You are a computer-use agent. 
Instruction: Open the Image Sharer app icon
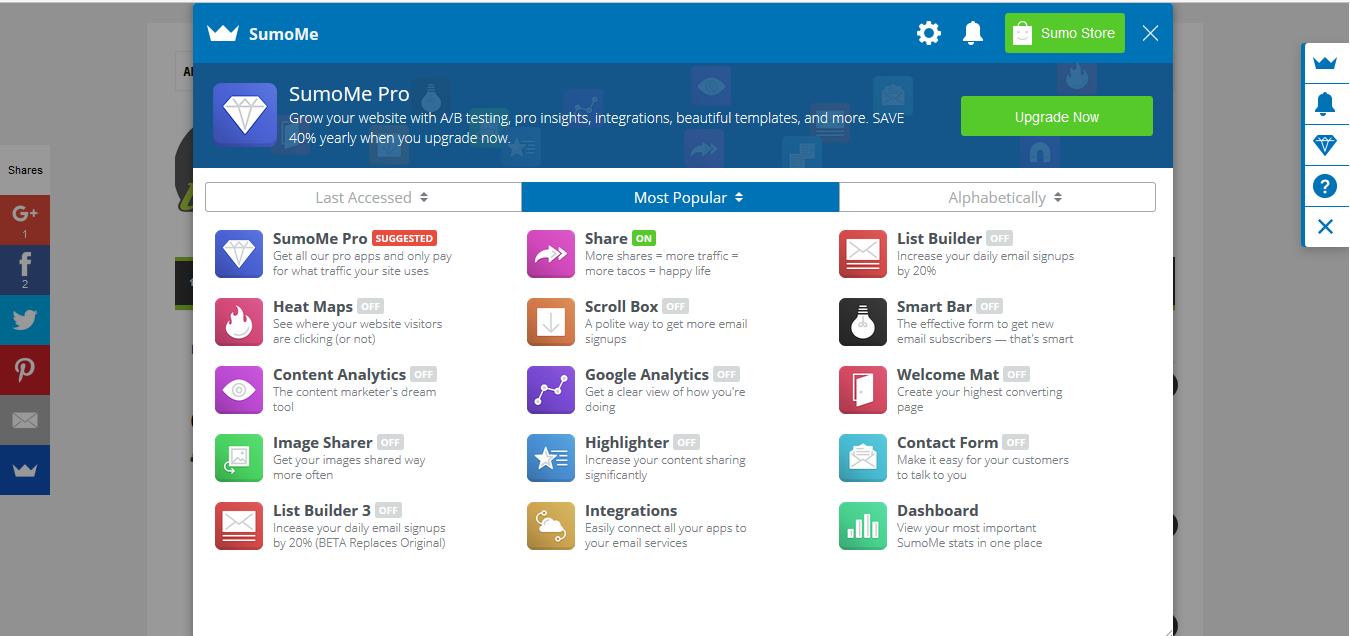point(239,458)
